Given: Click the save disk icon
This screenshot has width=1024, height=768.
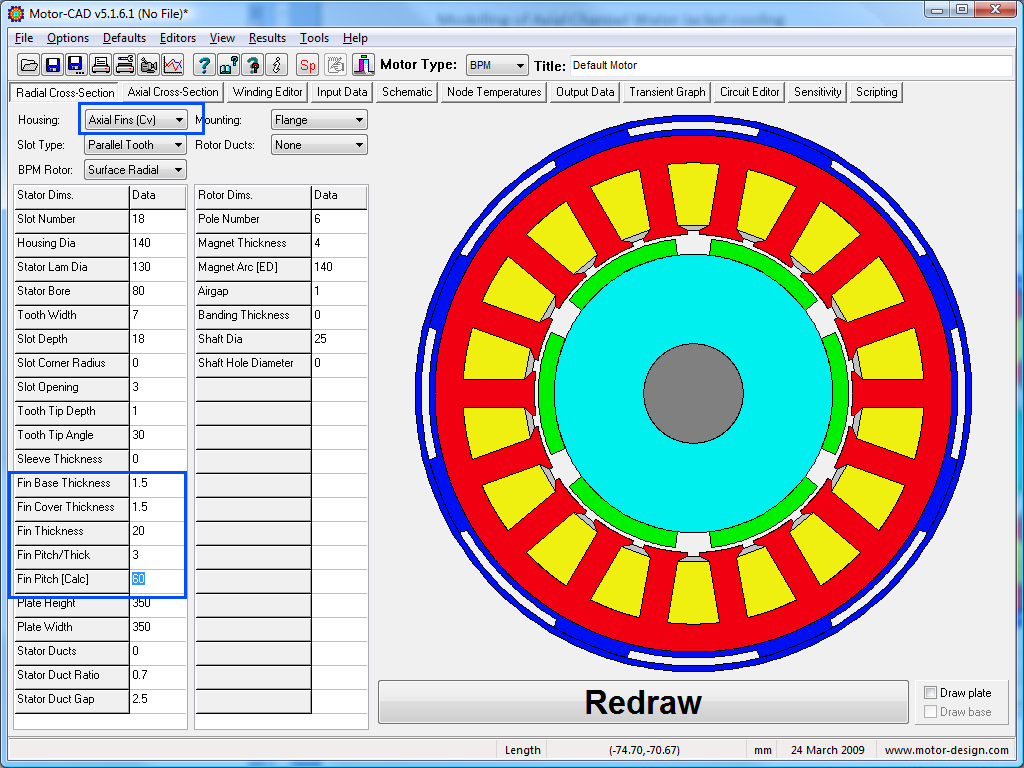Looking at the screenshot, I should click(x=52, y=65).
